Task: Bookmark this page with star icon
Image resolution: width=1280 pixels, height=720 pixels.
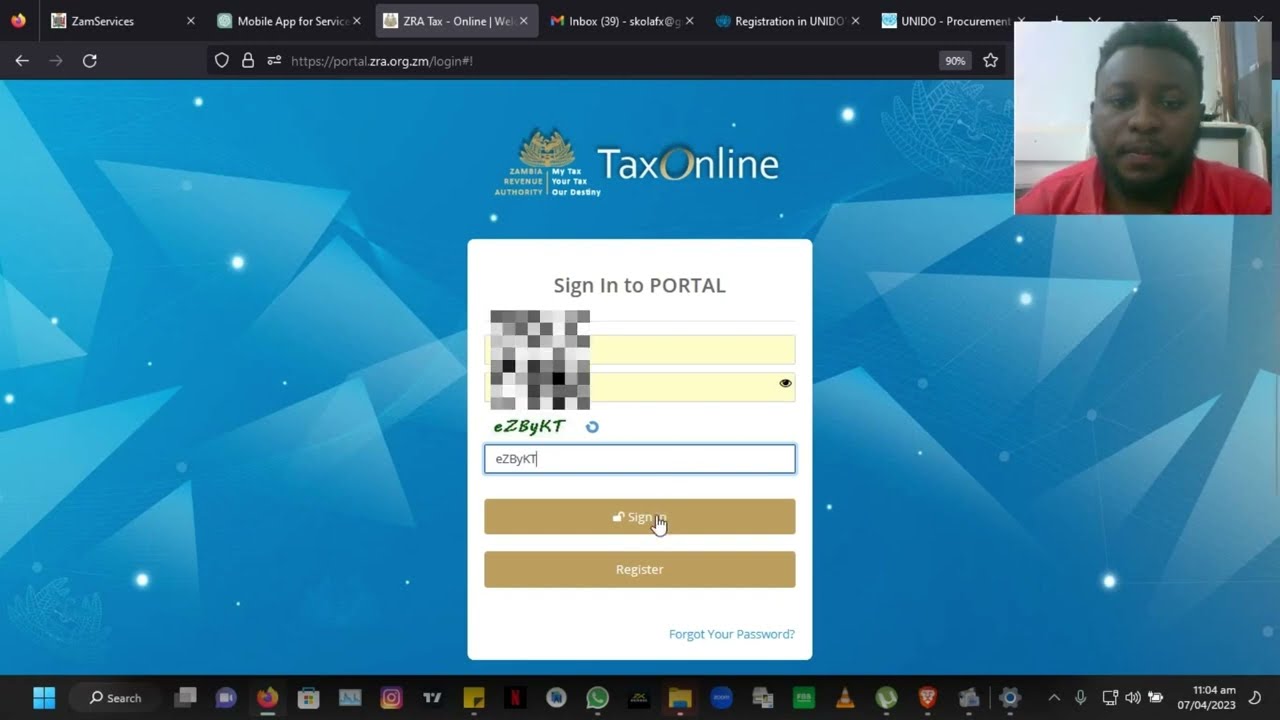Action: click(990, 61)
